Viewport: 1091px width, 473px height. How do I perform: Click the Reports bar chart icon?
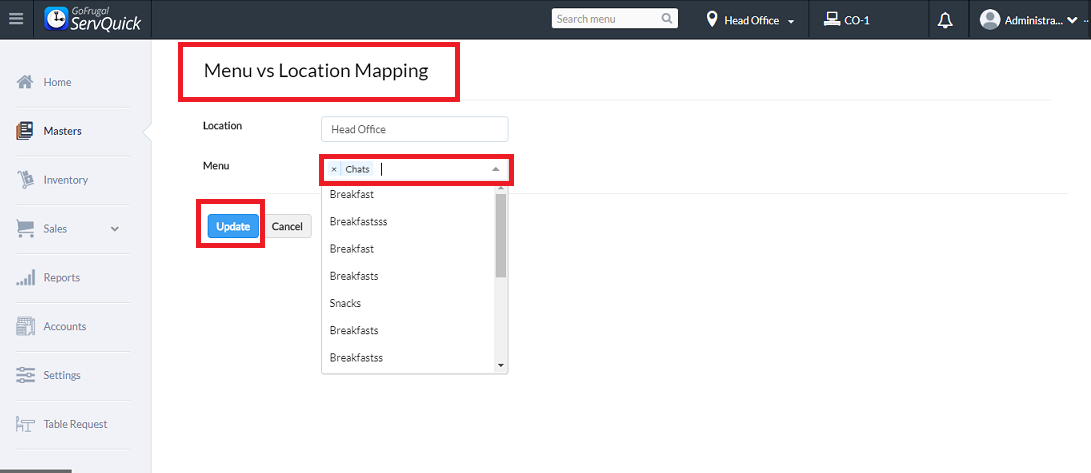[26, 278]
